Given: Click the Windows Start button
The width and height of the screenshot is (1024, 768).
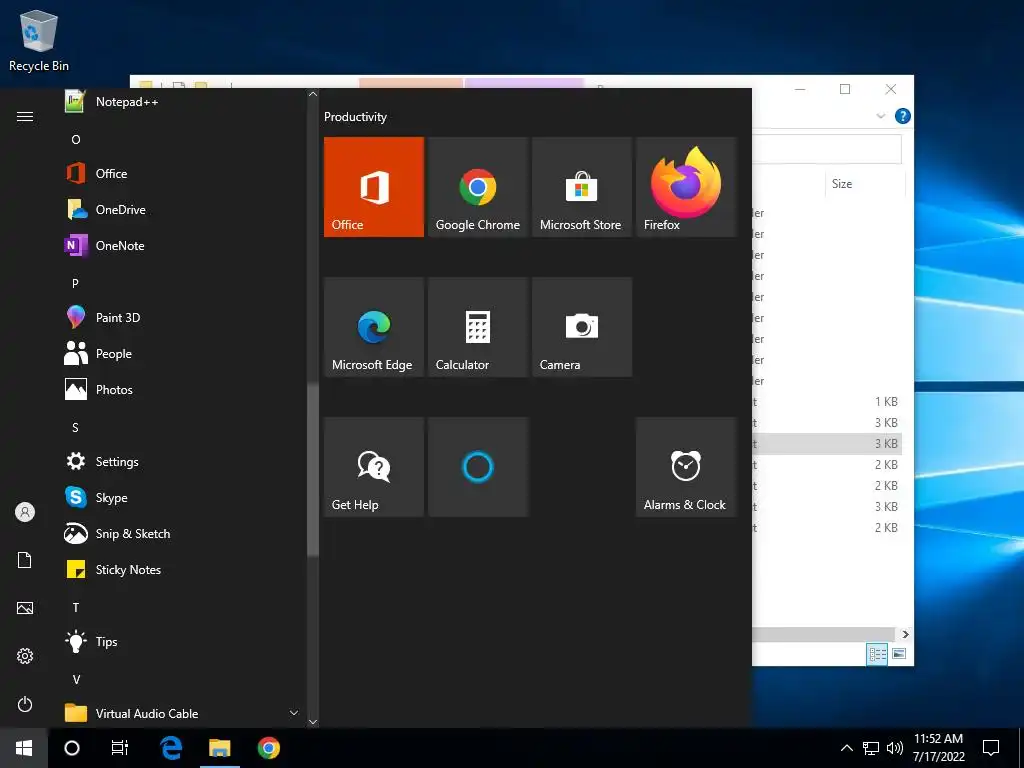Looking at the screenshot, I should (24, 748).
